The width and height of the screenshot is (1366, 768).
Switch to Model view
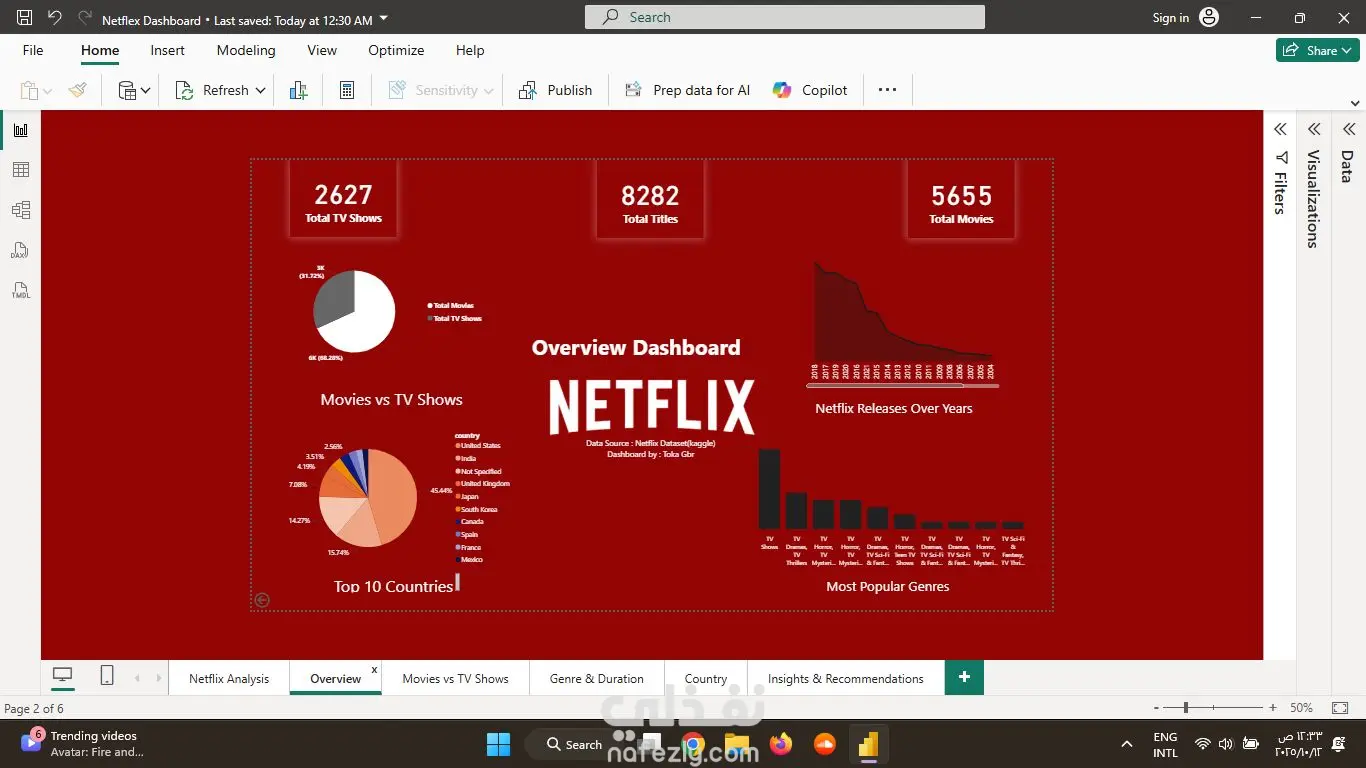coord(20,209)
